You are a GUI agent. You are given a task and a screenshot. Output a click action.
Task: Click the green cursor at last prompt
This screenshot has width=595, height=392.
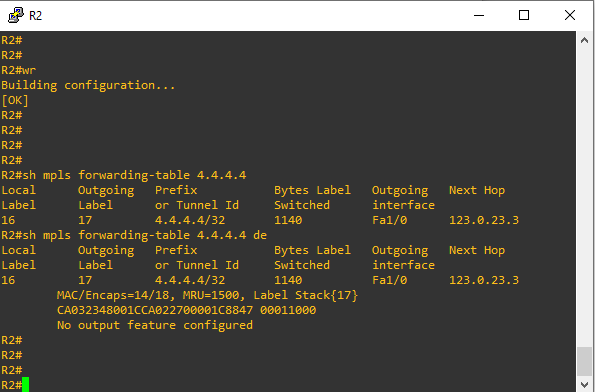tap(25, 384)
